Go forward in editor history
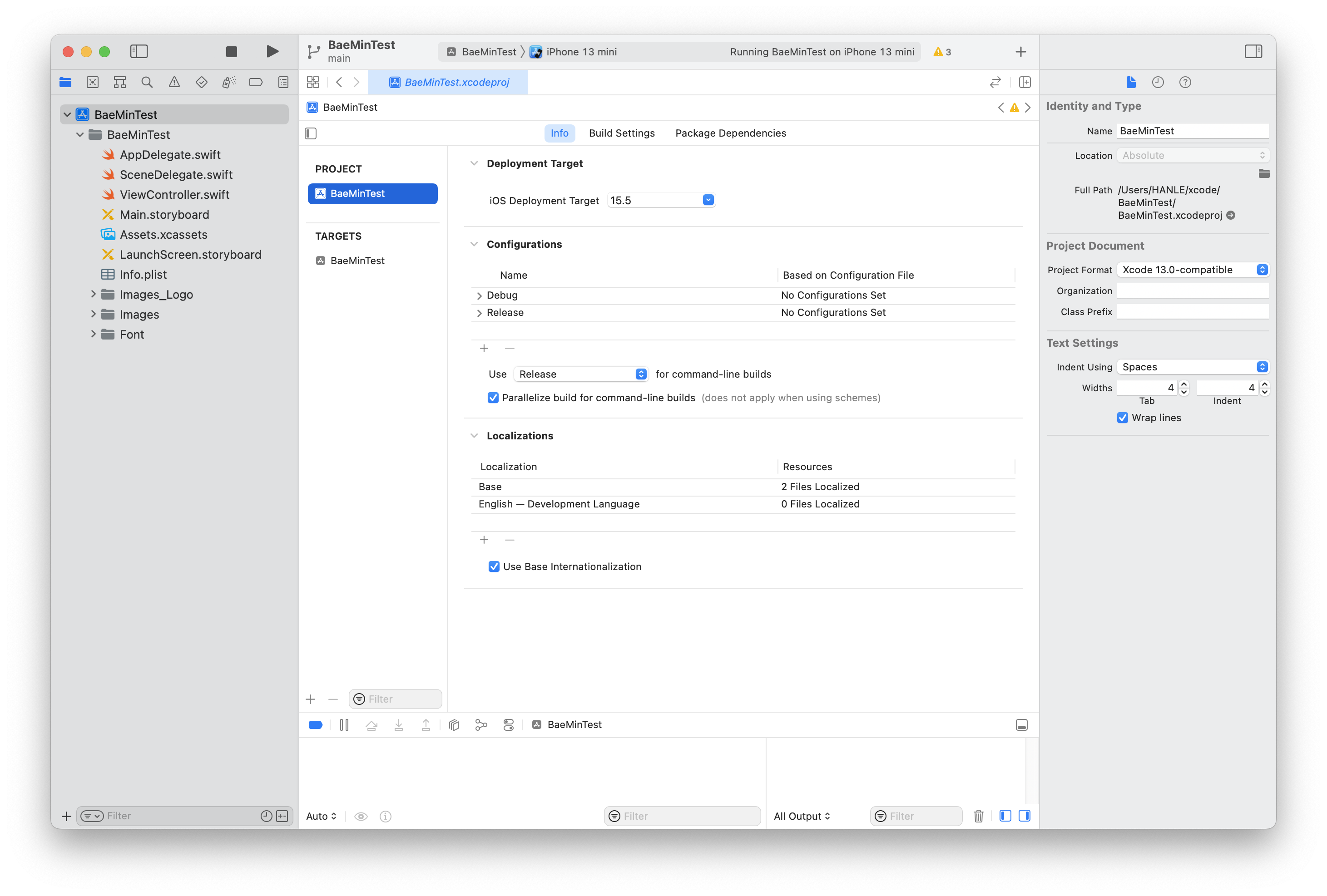 (x=357, y=82)
